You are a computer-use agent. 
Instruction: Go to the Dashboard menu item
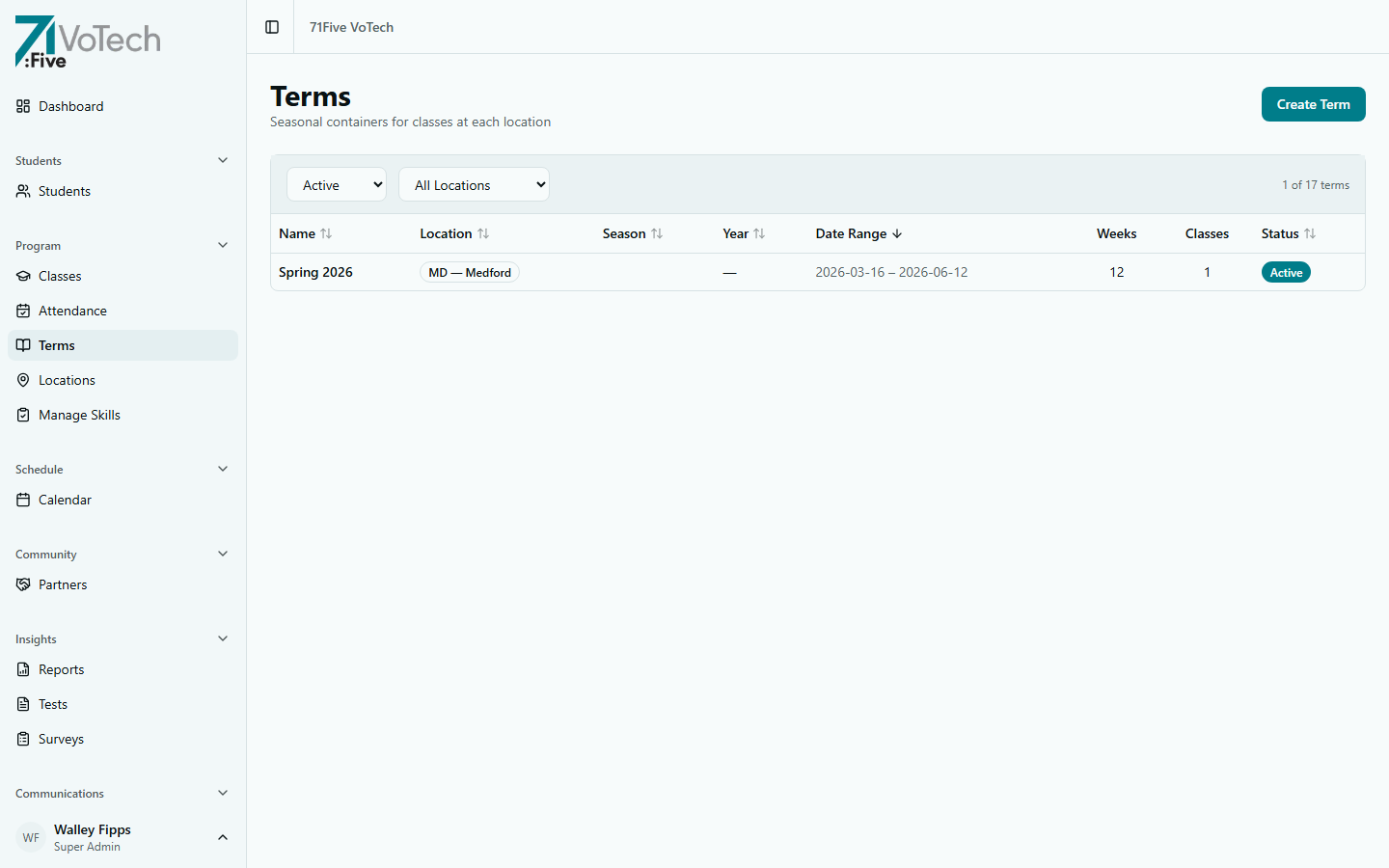70,106
